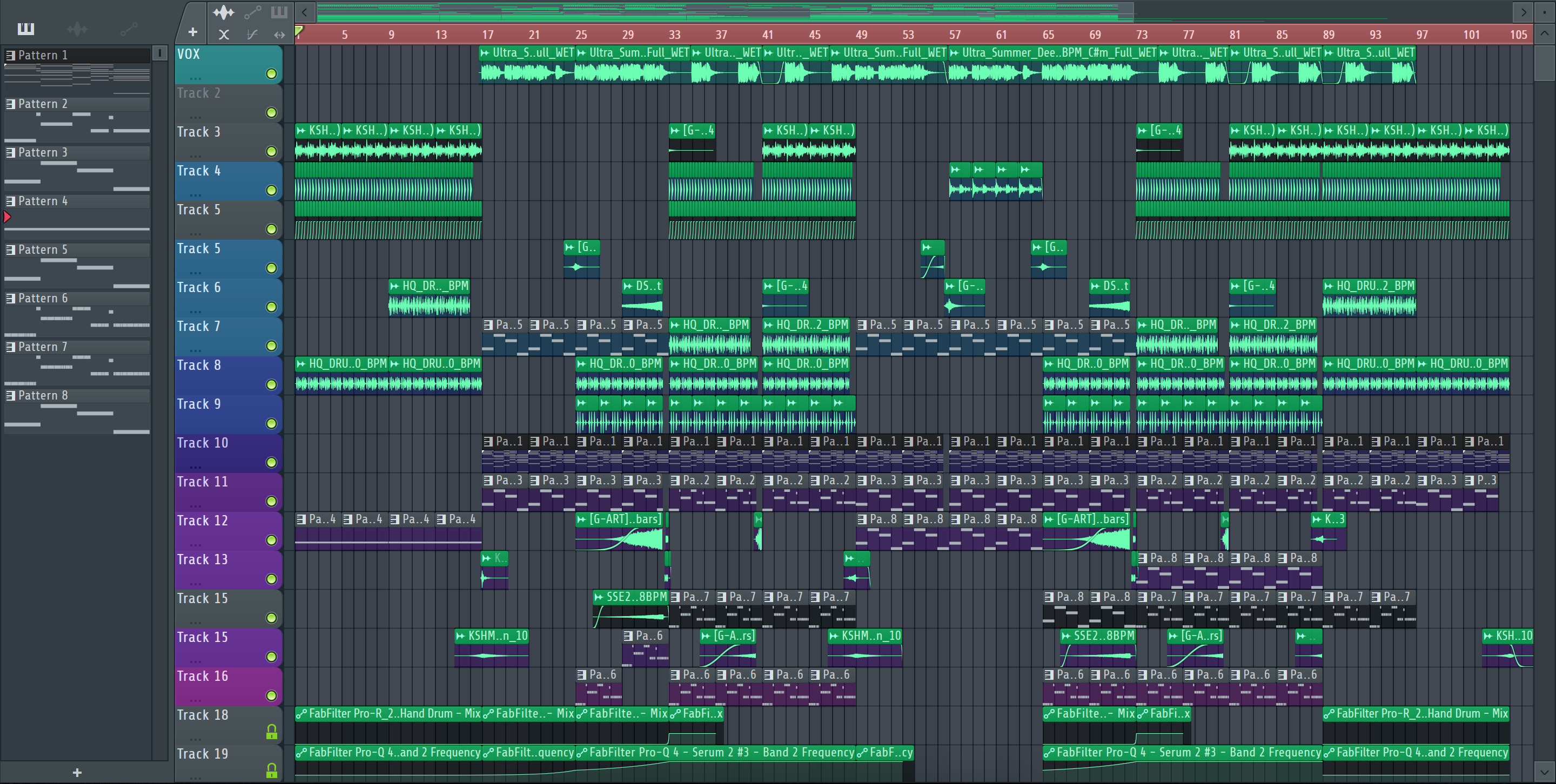Click the red play marker beside Pattern 4
Screen dimensions: 1556x784
(7, 217)
